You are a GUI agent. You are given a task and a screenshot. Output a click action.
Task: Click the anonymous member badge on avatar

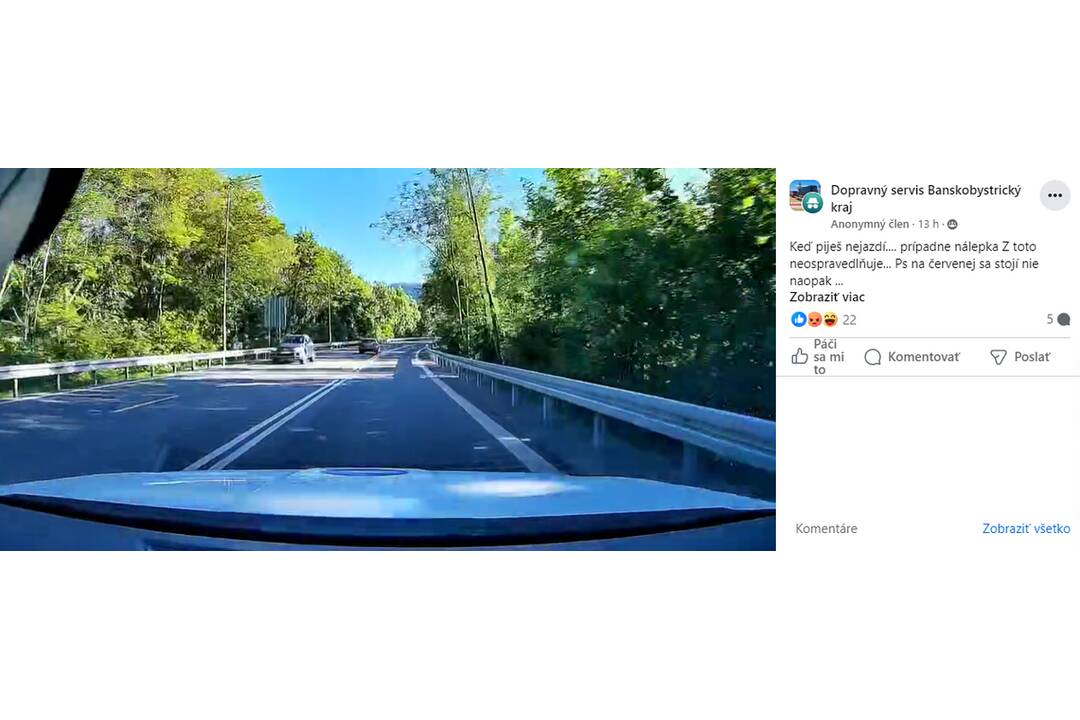point(813,203)
